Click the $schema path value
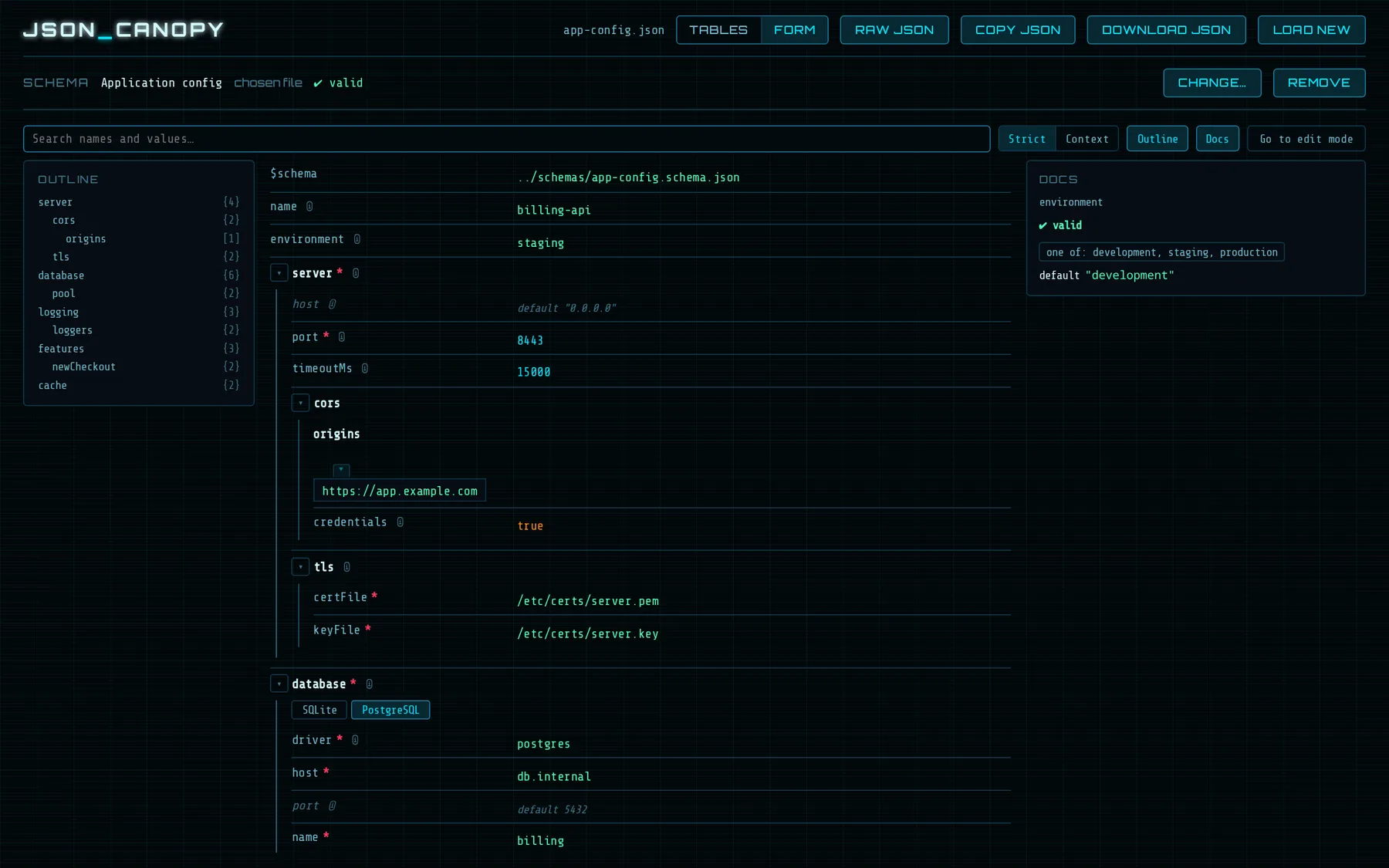This screenshot has height=868, width=1389. (629, 177)
